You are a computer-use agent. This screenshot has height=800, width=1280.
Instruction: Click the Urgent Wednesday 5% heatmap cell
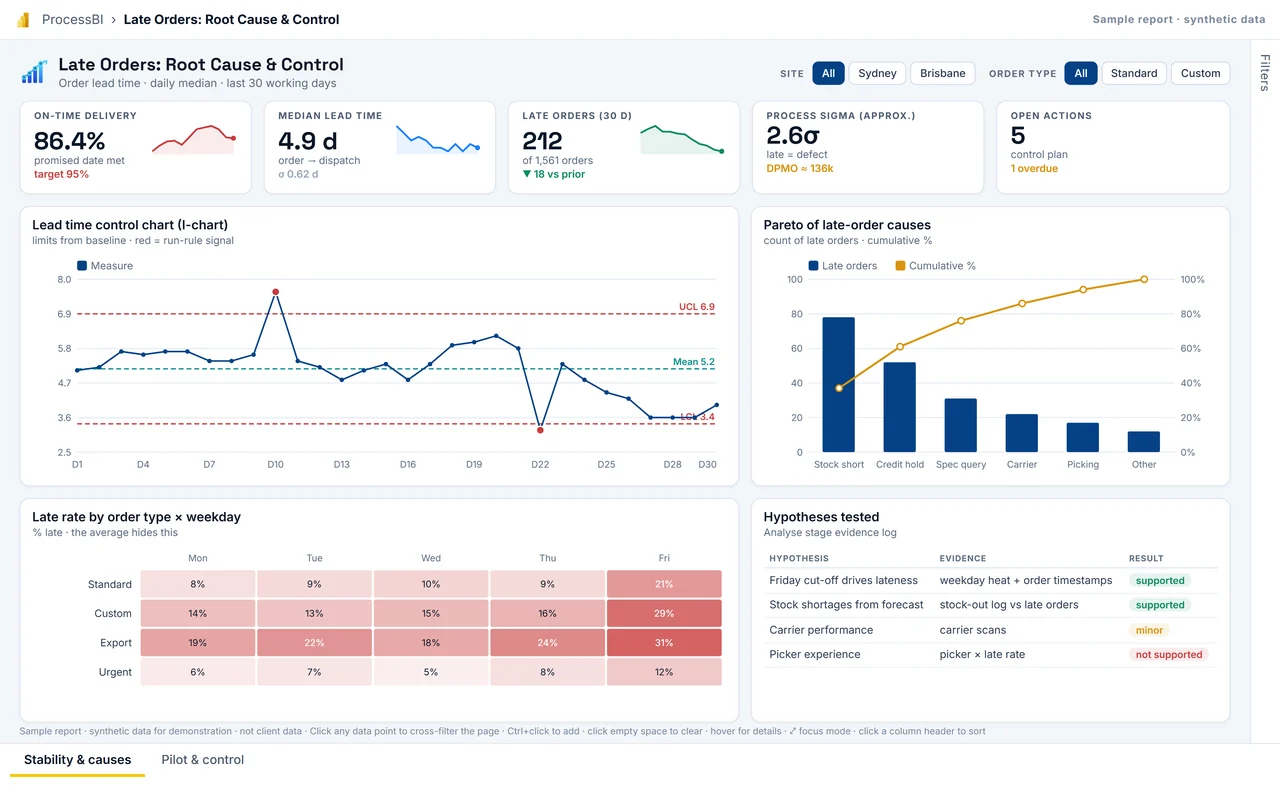click(x=431, y=672)
